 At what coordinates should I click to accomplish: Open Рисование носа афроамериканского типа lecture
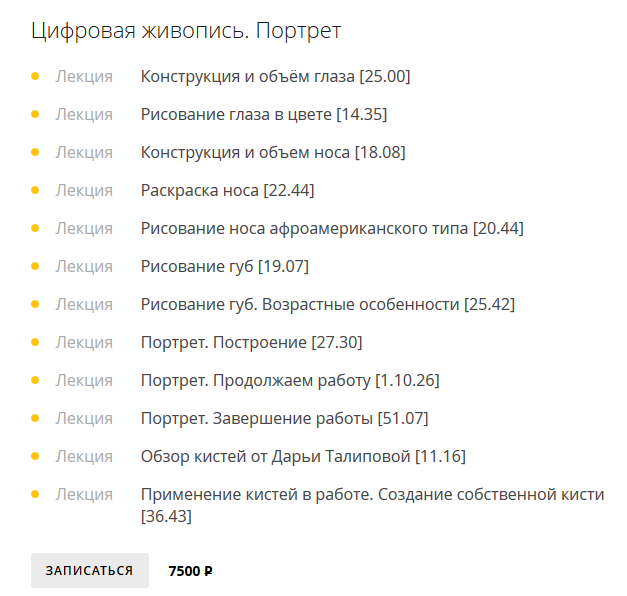point(331,229)
